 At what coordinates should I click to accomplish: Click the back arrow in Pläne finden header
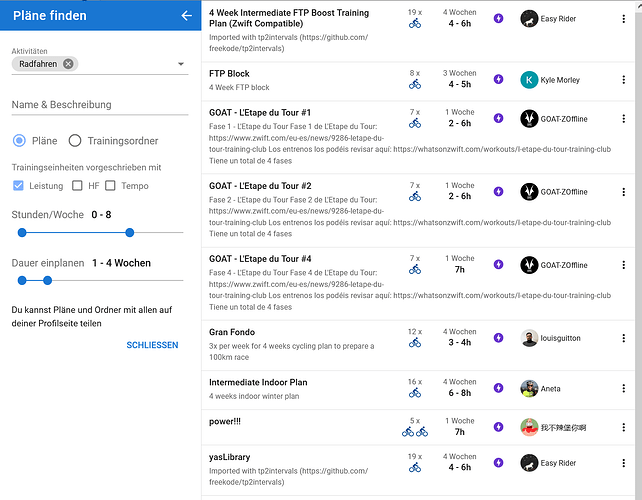coord(186,16)
